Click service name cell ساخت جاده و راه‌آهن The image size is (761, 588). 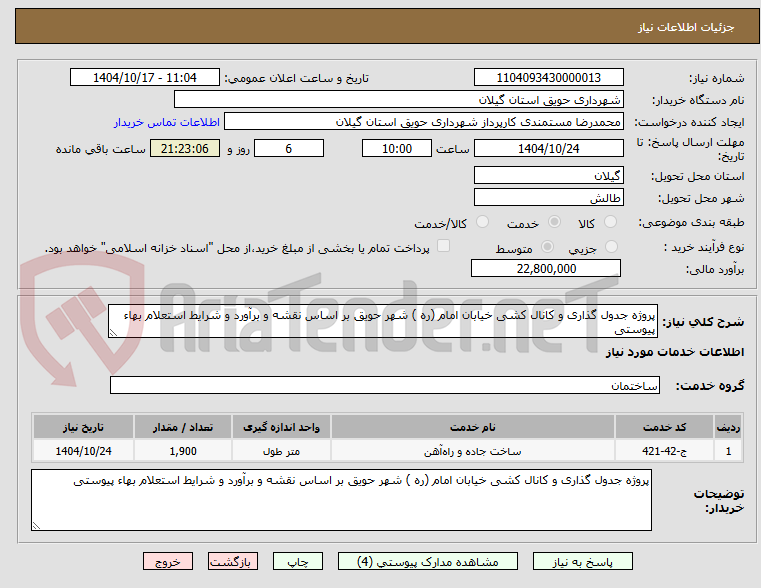point(473,451)
